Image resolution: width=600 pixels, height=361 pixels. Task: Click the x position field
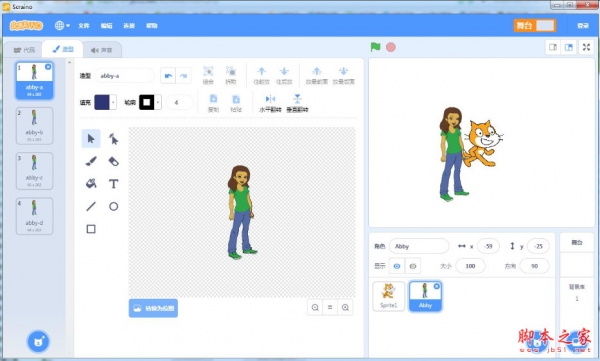pos(488,246)
